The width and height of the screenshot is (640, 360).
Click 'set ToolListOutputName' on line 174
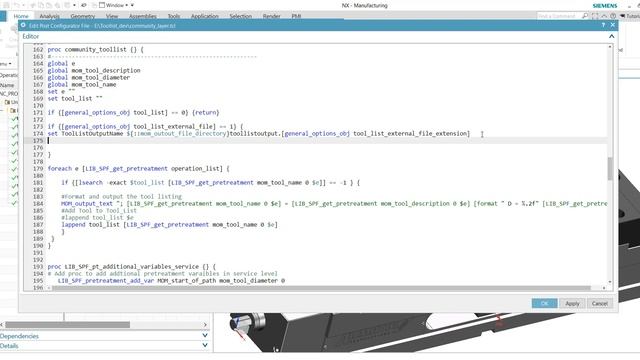coord(85,133)
